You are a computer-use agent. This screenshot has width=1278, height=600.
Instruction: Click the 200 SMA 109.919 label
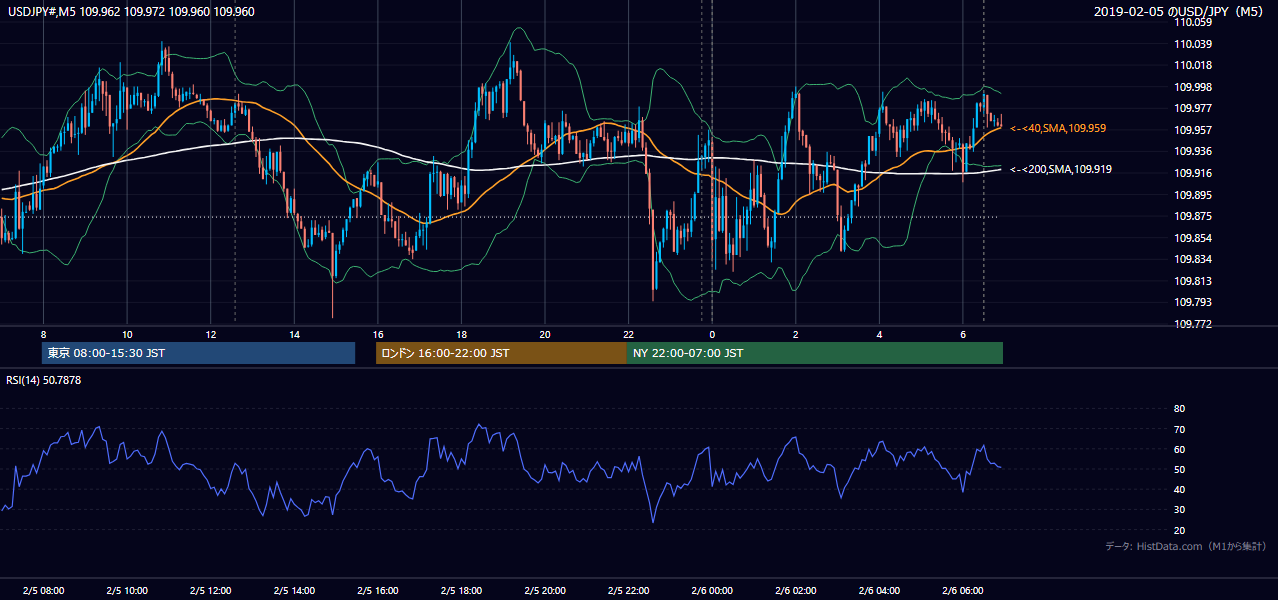click(x=1061, y=170)
